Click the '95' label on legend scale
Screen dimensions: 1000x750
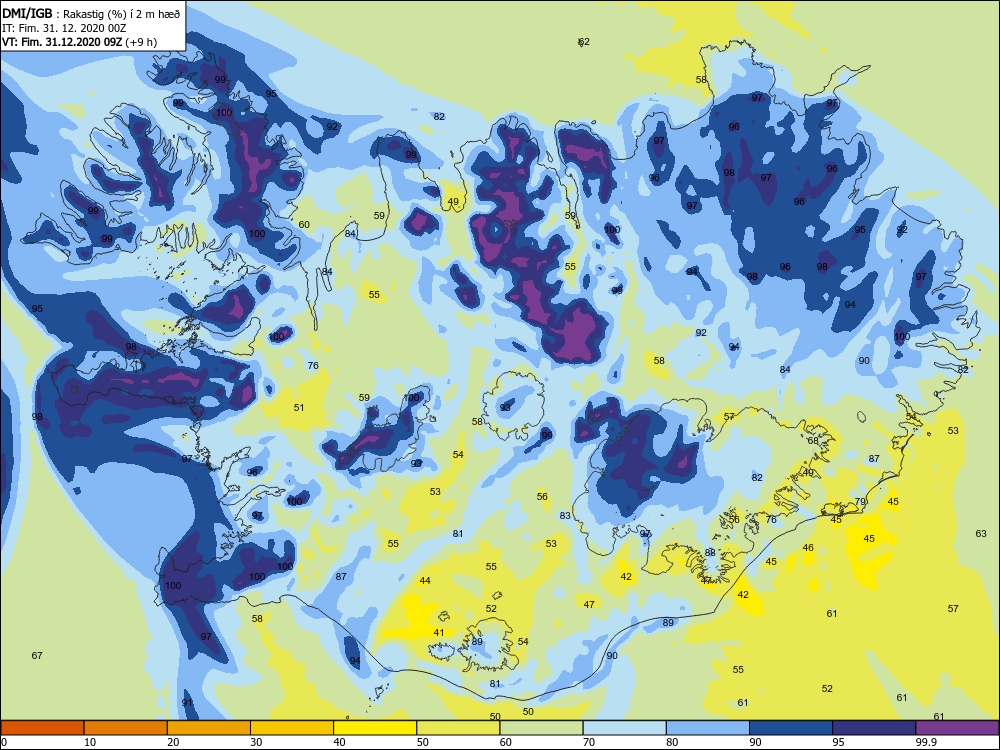click(838, 742)
